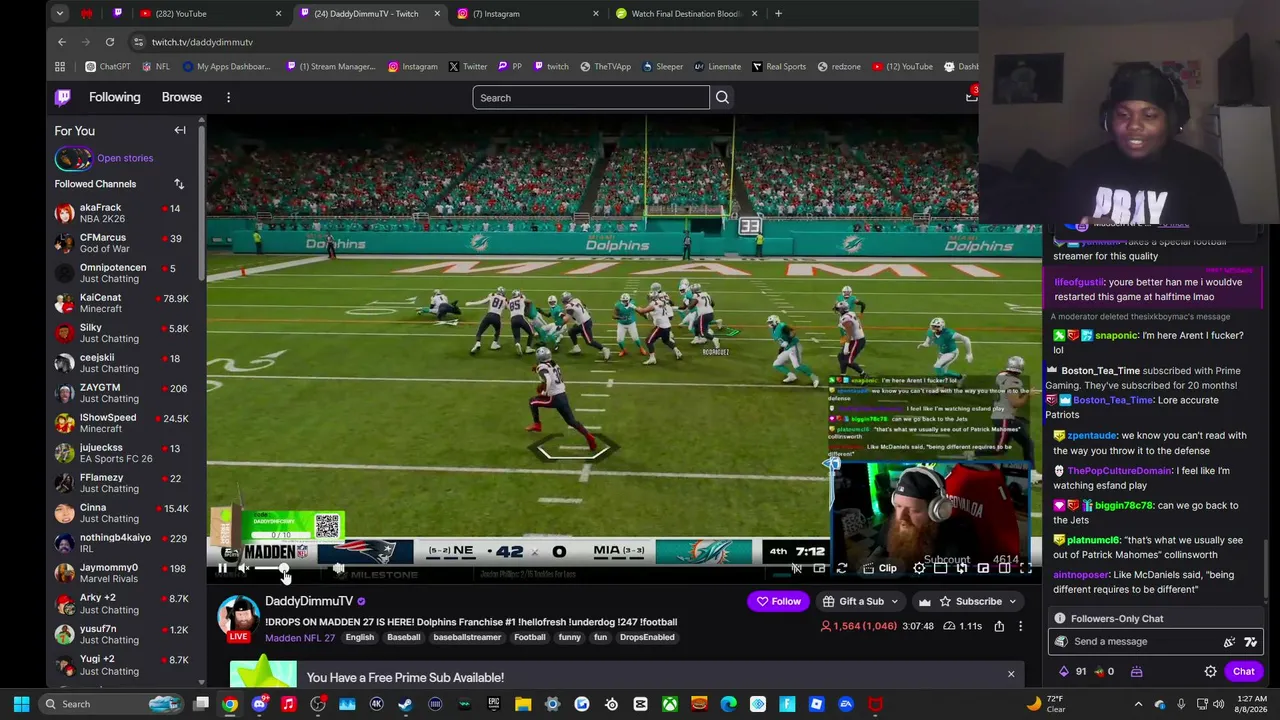The width and height of the screenshot is (1280, 720).
Task: Open the Jaymommy0 followed channel
Action: [125, 573]
